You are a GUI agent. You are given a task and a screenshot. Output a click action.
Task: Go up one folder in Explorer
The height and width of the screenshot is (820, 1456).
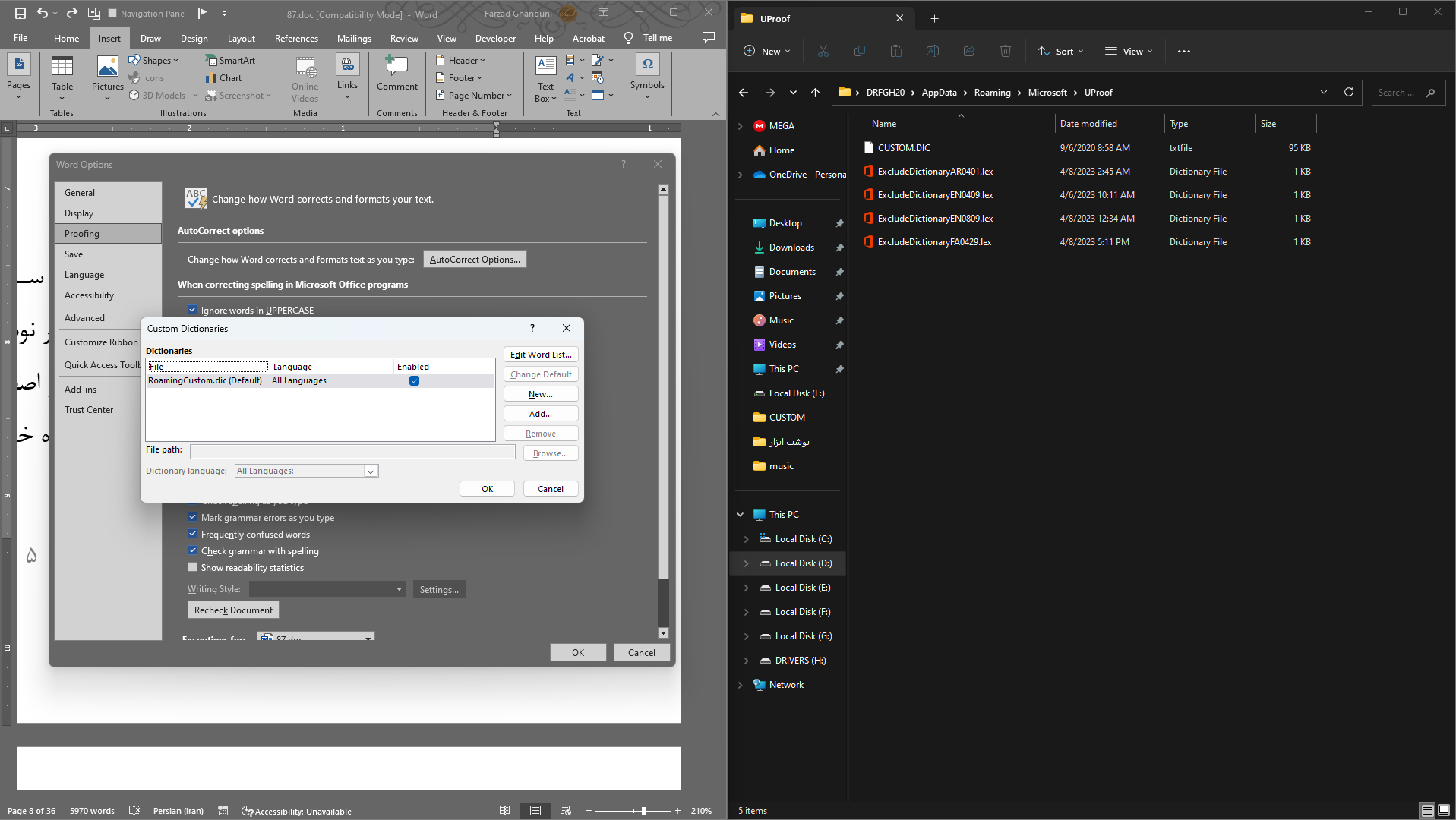(x=815, y=92)
